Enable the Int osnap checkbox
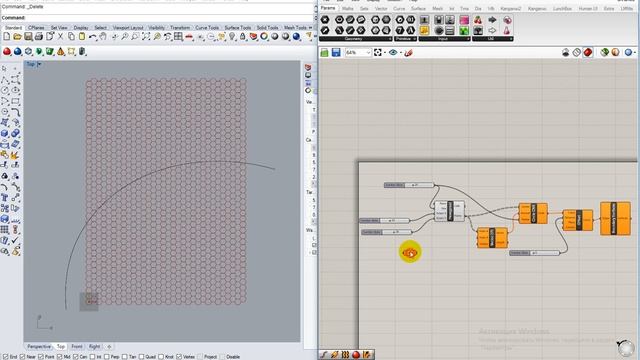Screen dimensions: 640x360 [92, 357]
